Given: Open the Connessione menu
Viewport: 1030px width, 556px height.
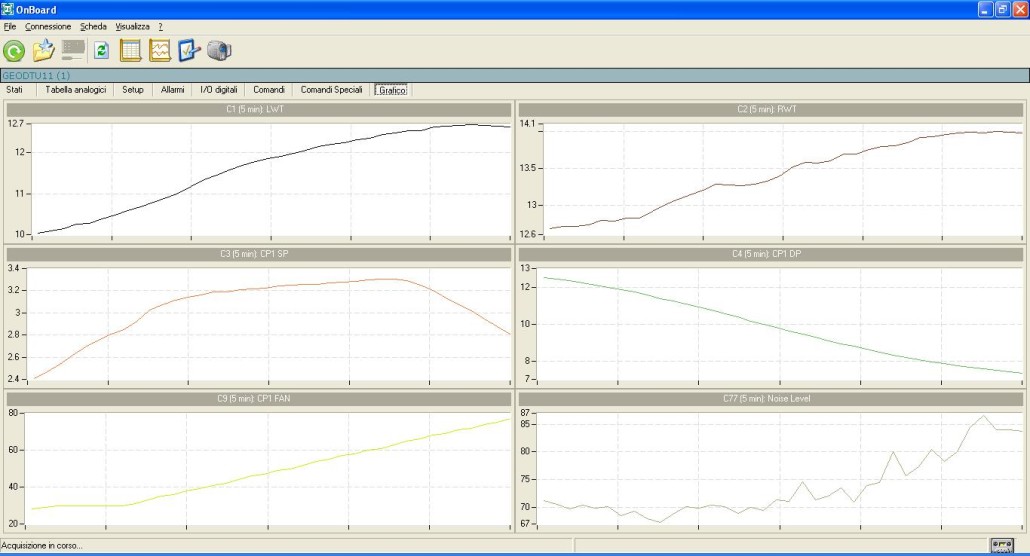Looking at the screenshot, I should [x=48, y=26].
